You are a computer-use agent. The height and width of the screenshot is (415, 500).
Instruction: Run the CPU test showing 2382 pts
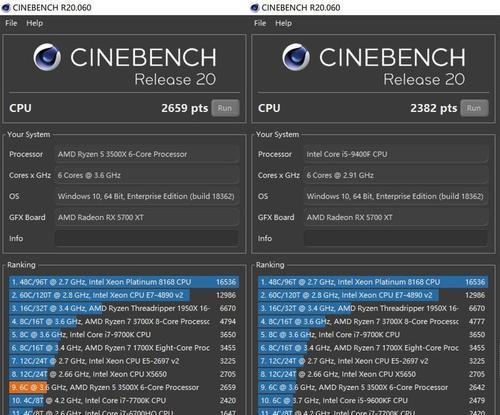(x=474, y=108)
